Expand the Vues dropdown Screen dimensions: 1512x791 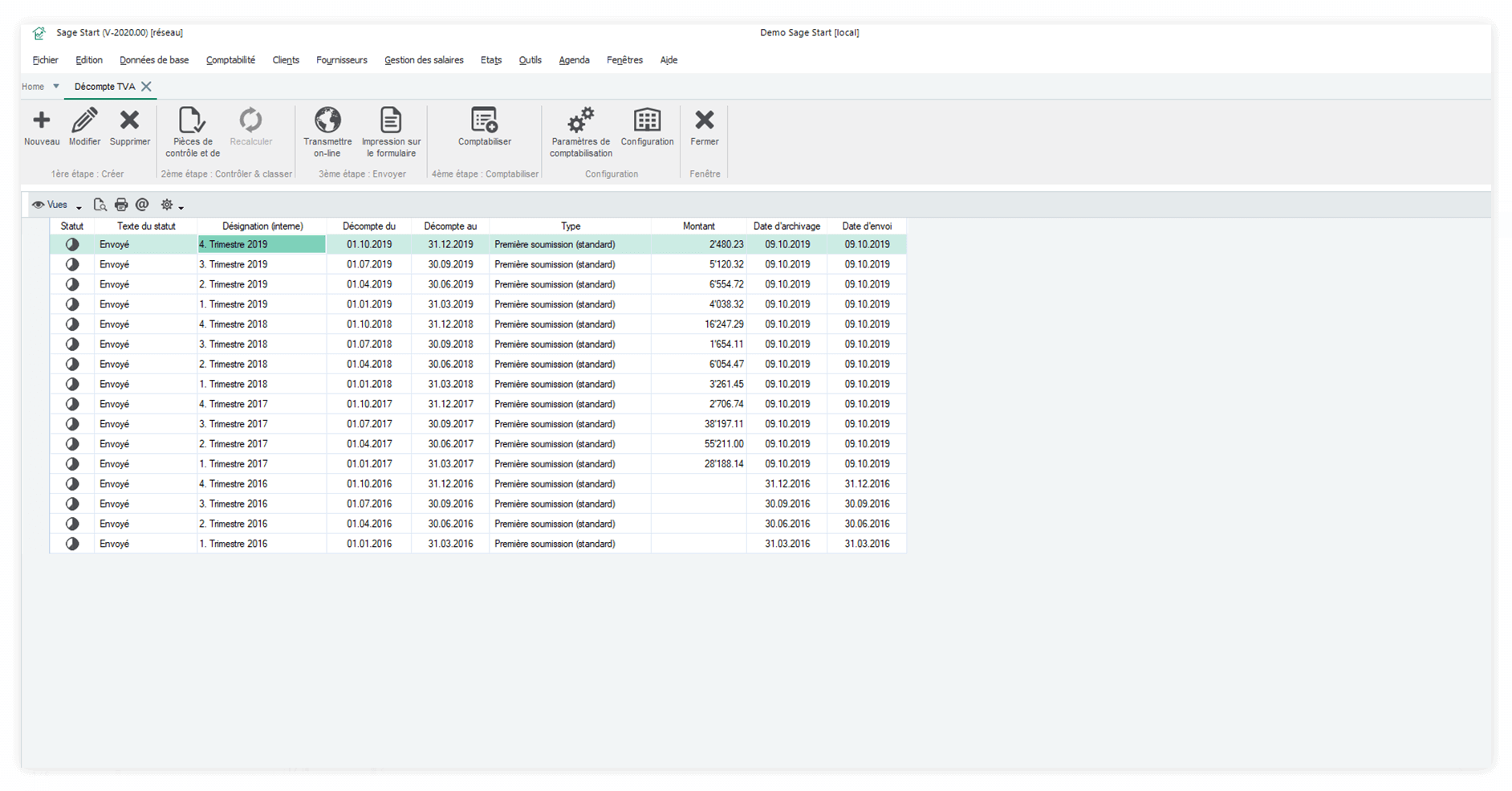pyautogui.click(x=79, y=206)
